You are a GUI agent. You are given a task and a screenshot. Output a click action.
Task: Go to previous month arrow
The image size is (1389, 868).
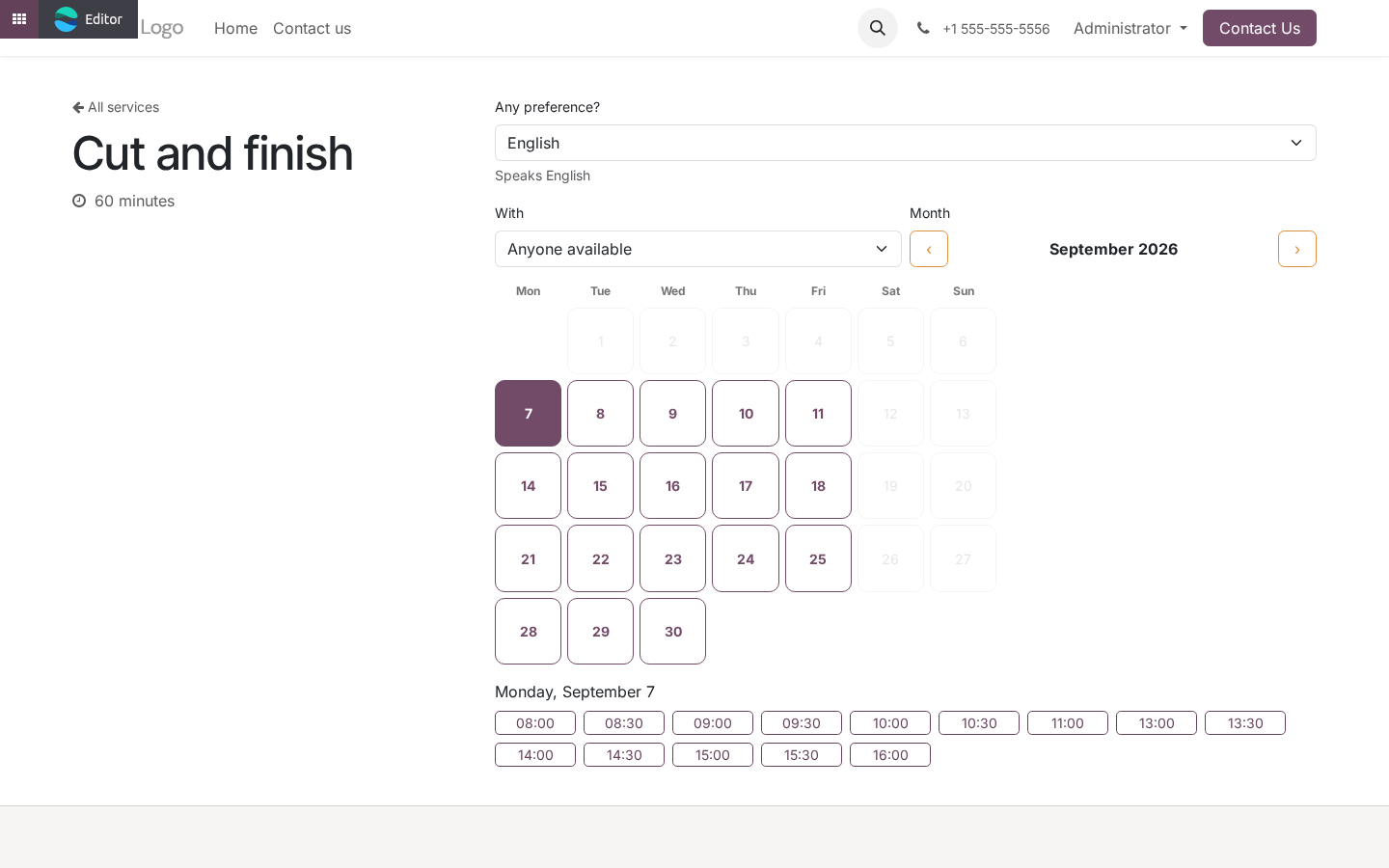(929, 249)
